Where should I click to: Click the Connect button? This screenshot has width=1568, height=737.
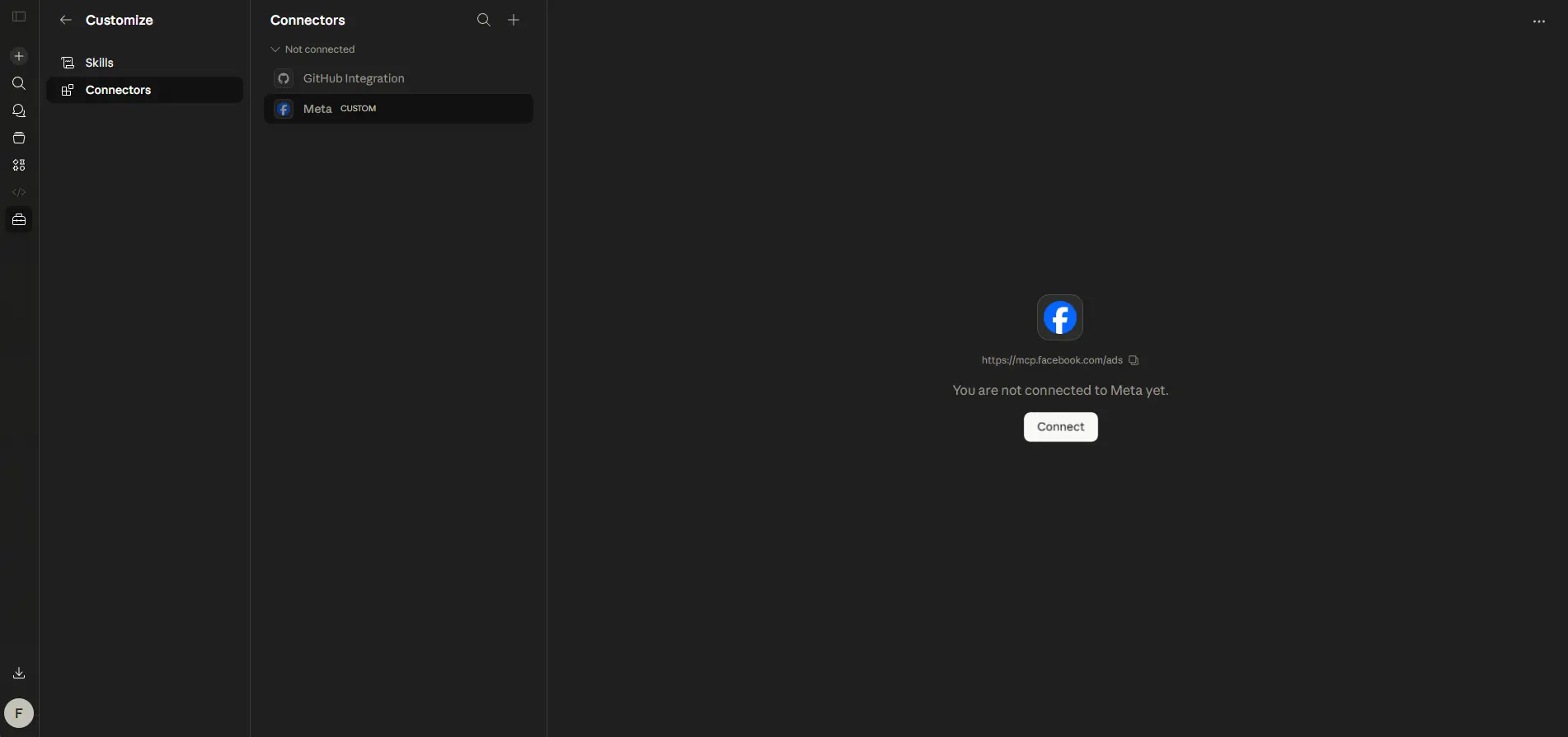[1060, 427]
